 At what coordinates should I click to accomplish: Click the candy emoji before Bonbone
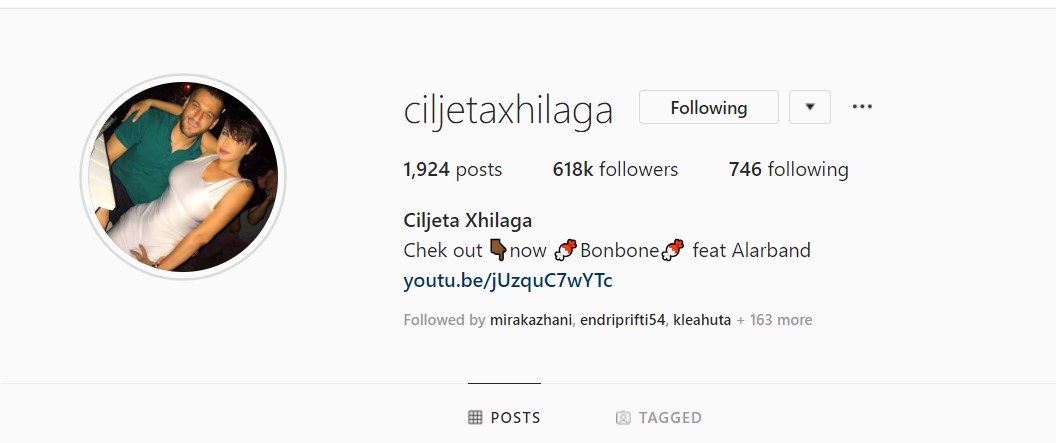tap(565, 250)
